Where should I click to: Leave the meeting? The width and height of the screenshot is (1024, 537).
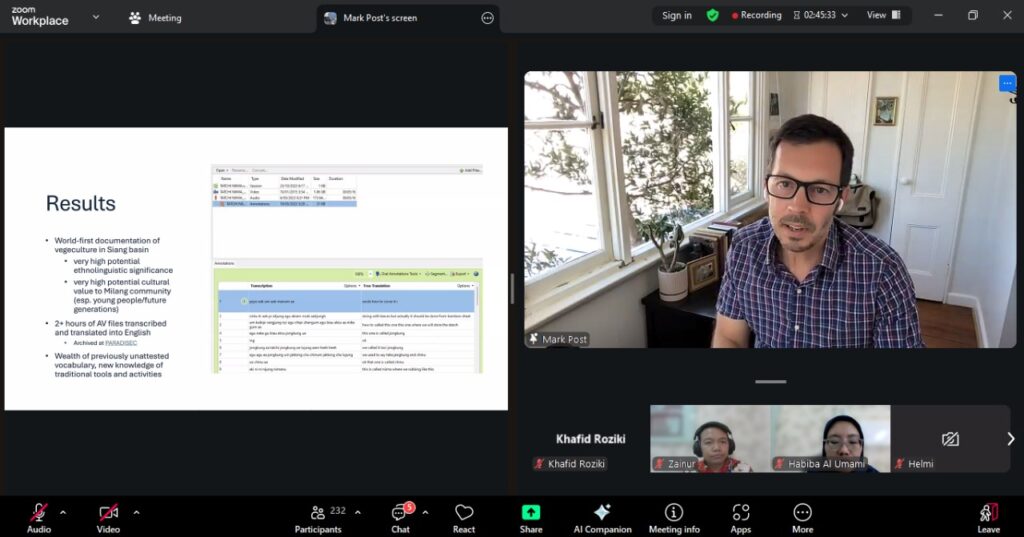pos(988,516)
